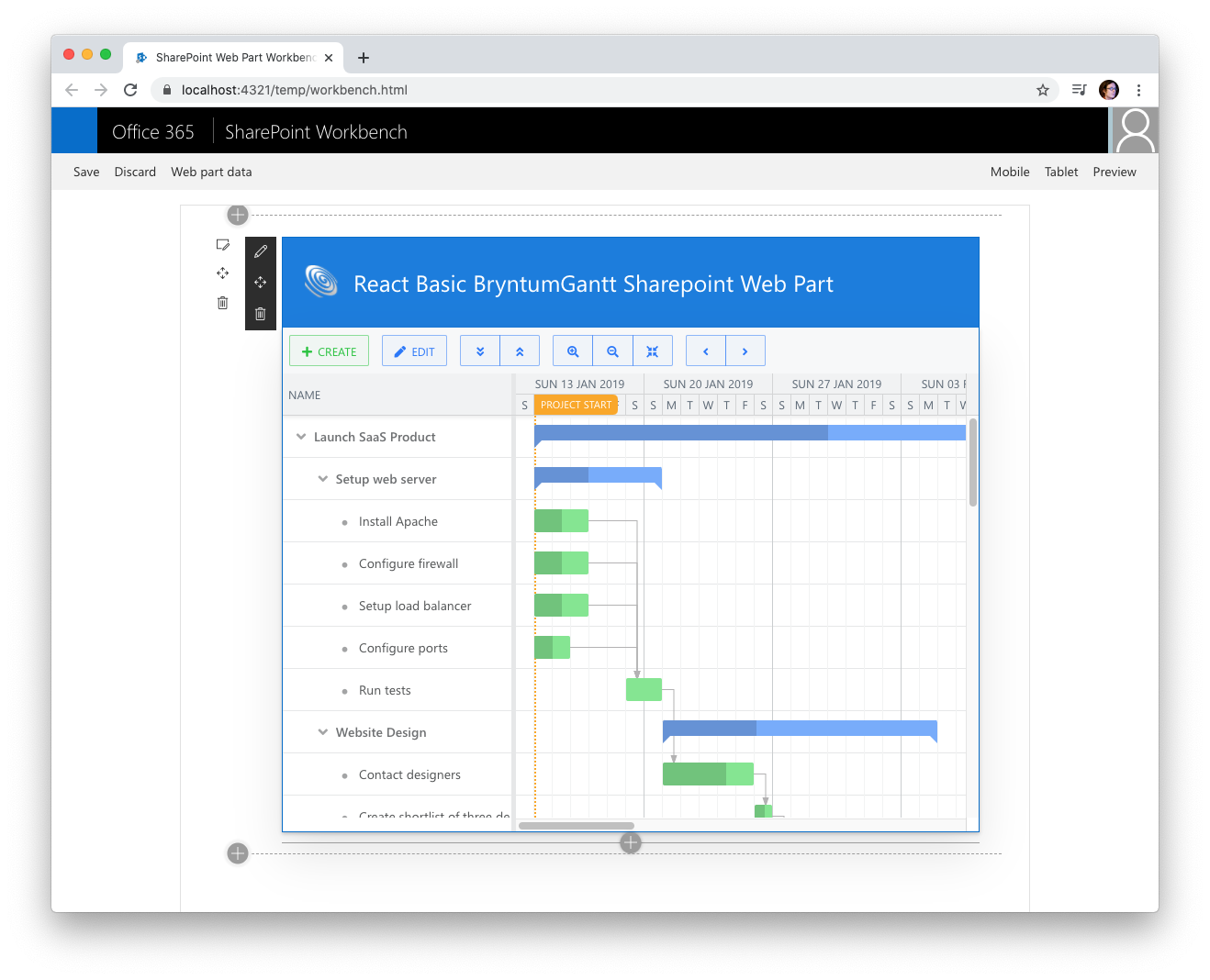Open web part editing via pencil icon

pos(260,251)
